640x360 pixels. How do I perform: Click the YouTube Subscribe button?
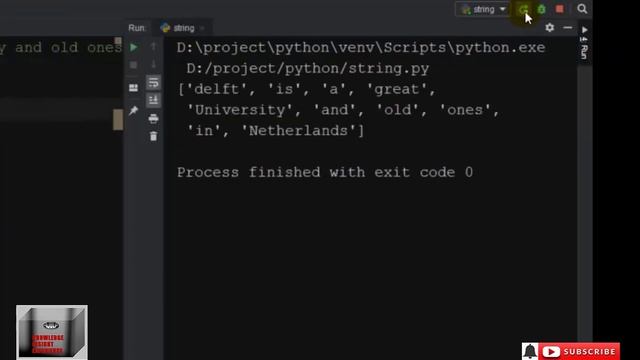pyautogui.click(x=579, y=351)
